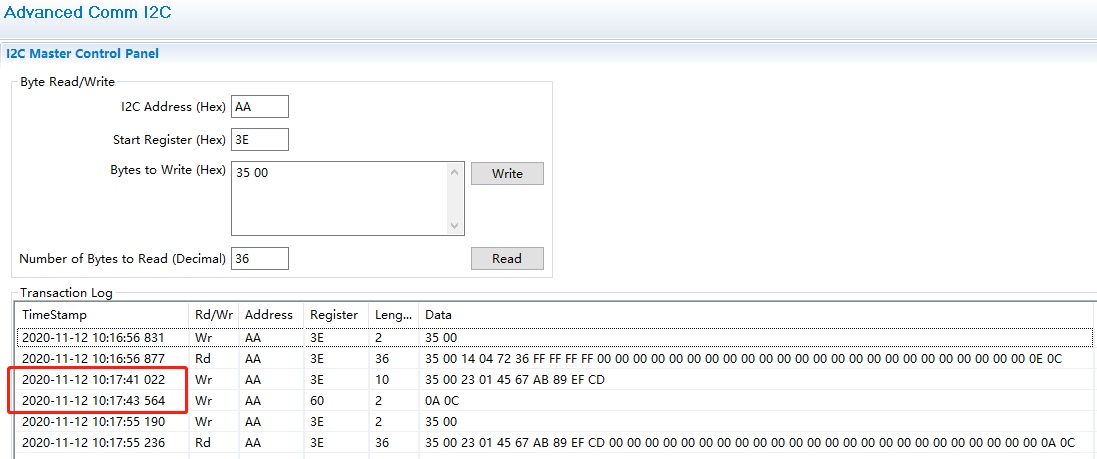Image resolution: width=1097 pixels, height=459 pixels.
Task: Edit the Start Register (Hex) field
Action: point(260,139)
